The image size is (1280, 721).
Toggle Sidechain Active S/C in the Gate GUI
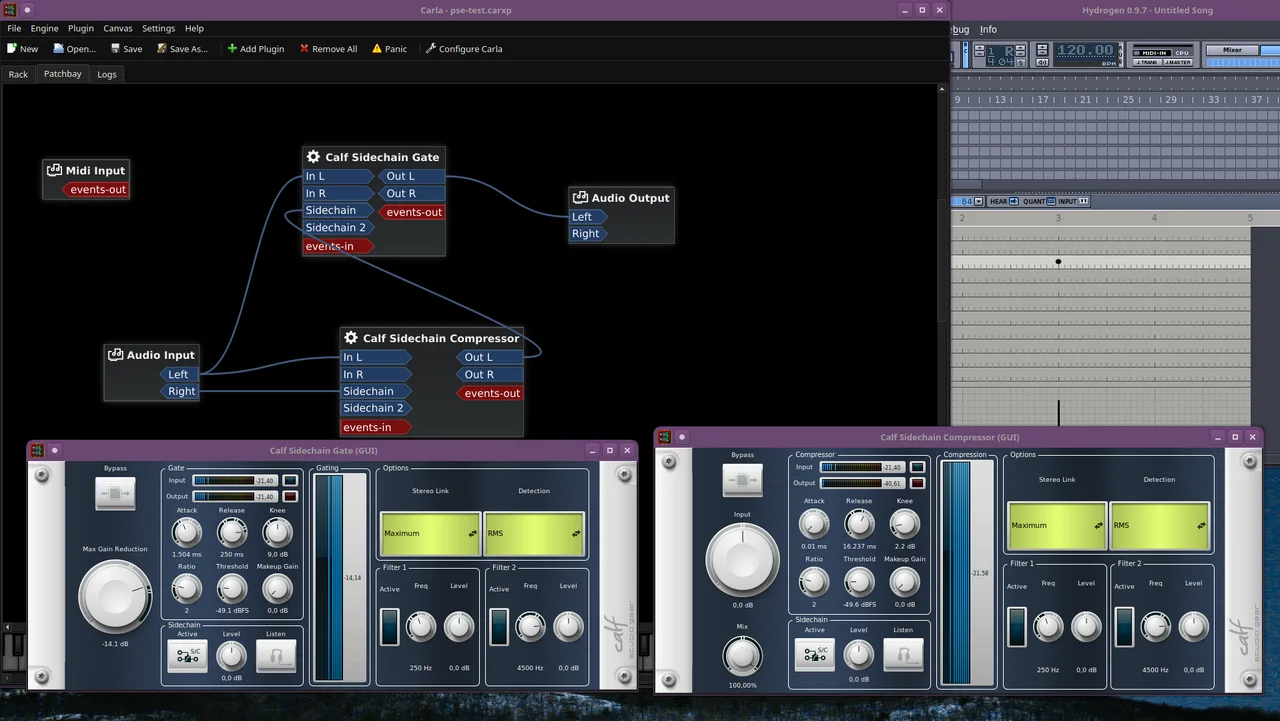187,657
